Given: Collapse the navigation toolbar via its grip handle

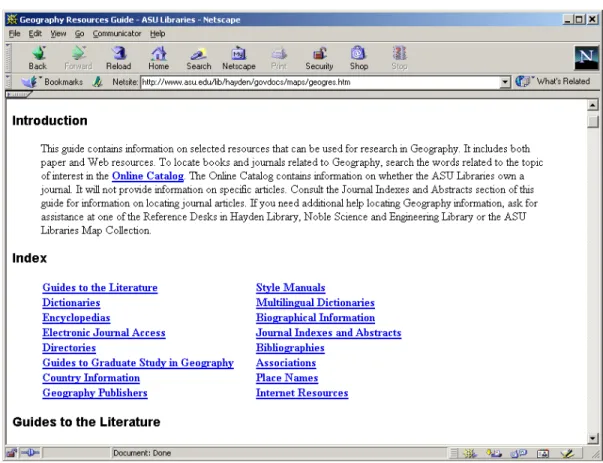Looking at the screenshot, I should 8,57.
